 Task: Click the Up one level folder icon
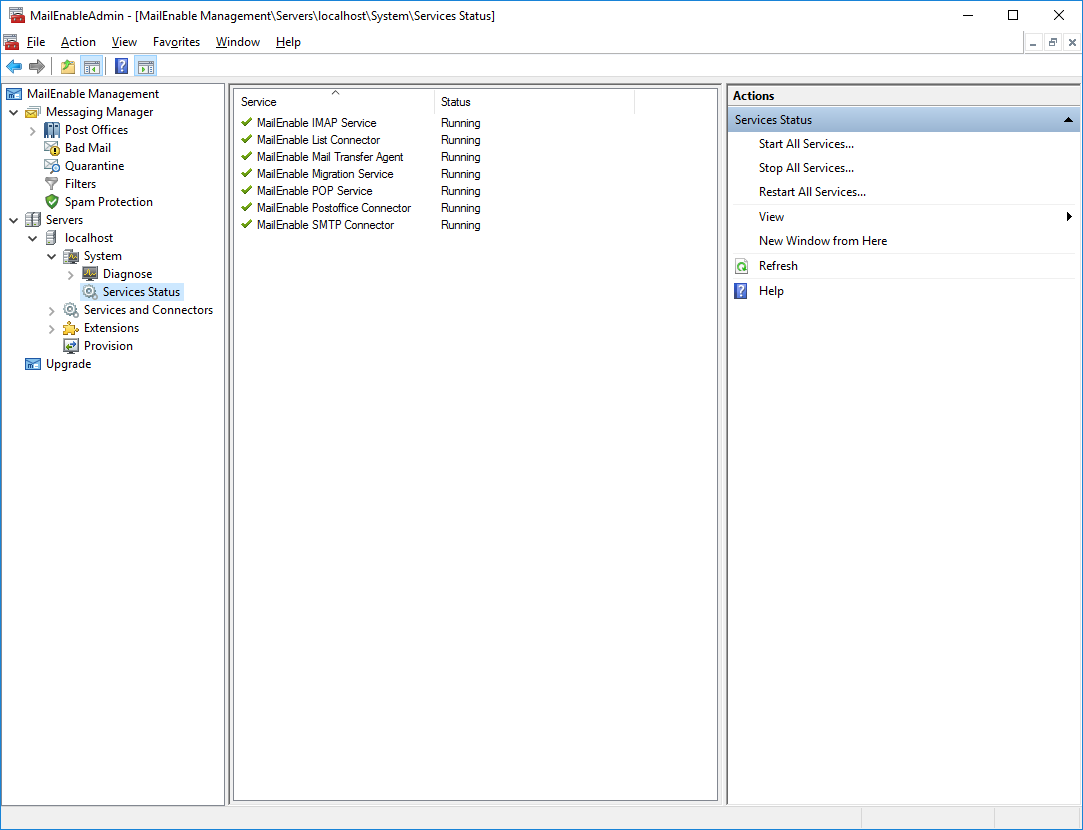[66, 66]
